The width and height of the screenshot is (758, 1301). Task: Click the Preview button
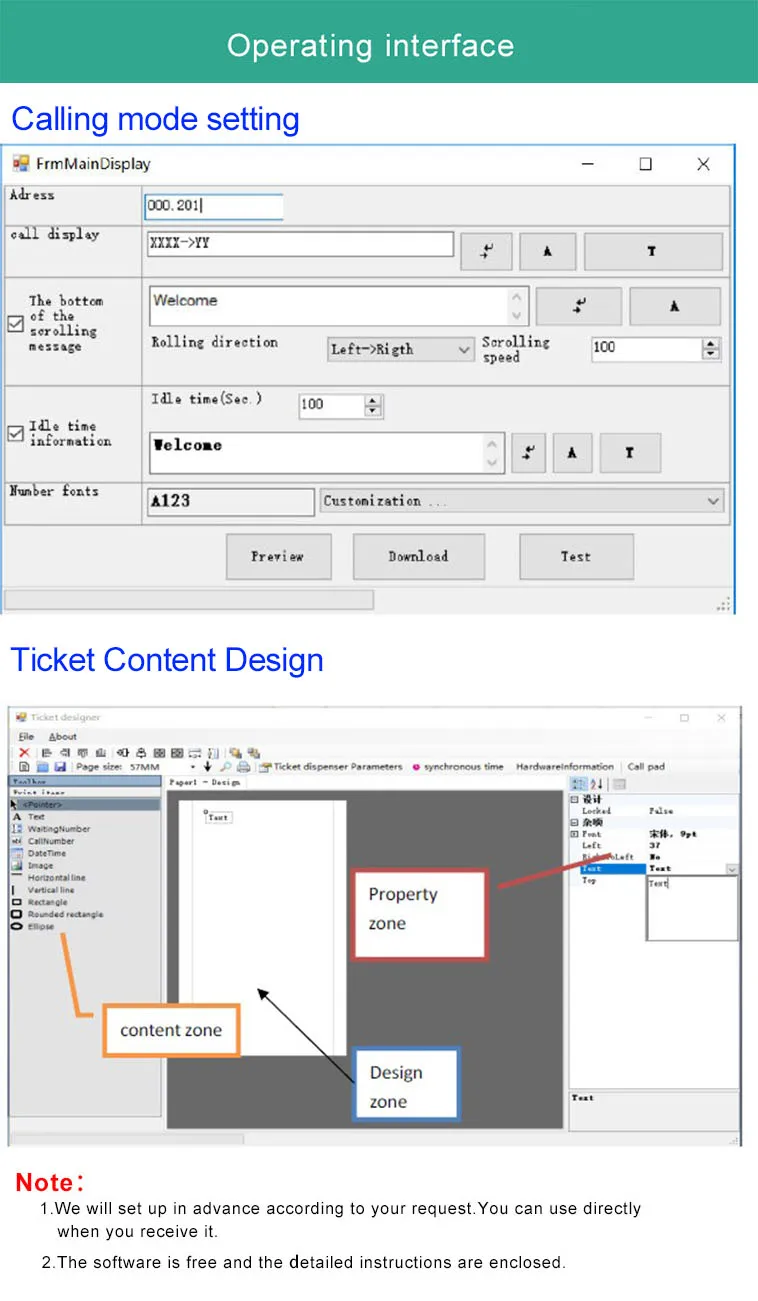(x=277, y=557)
